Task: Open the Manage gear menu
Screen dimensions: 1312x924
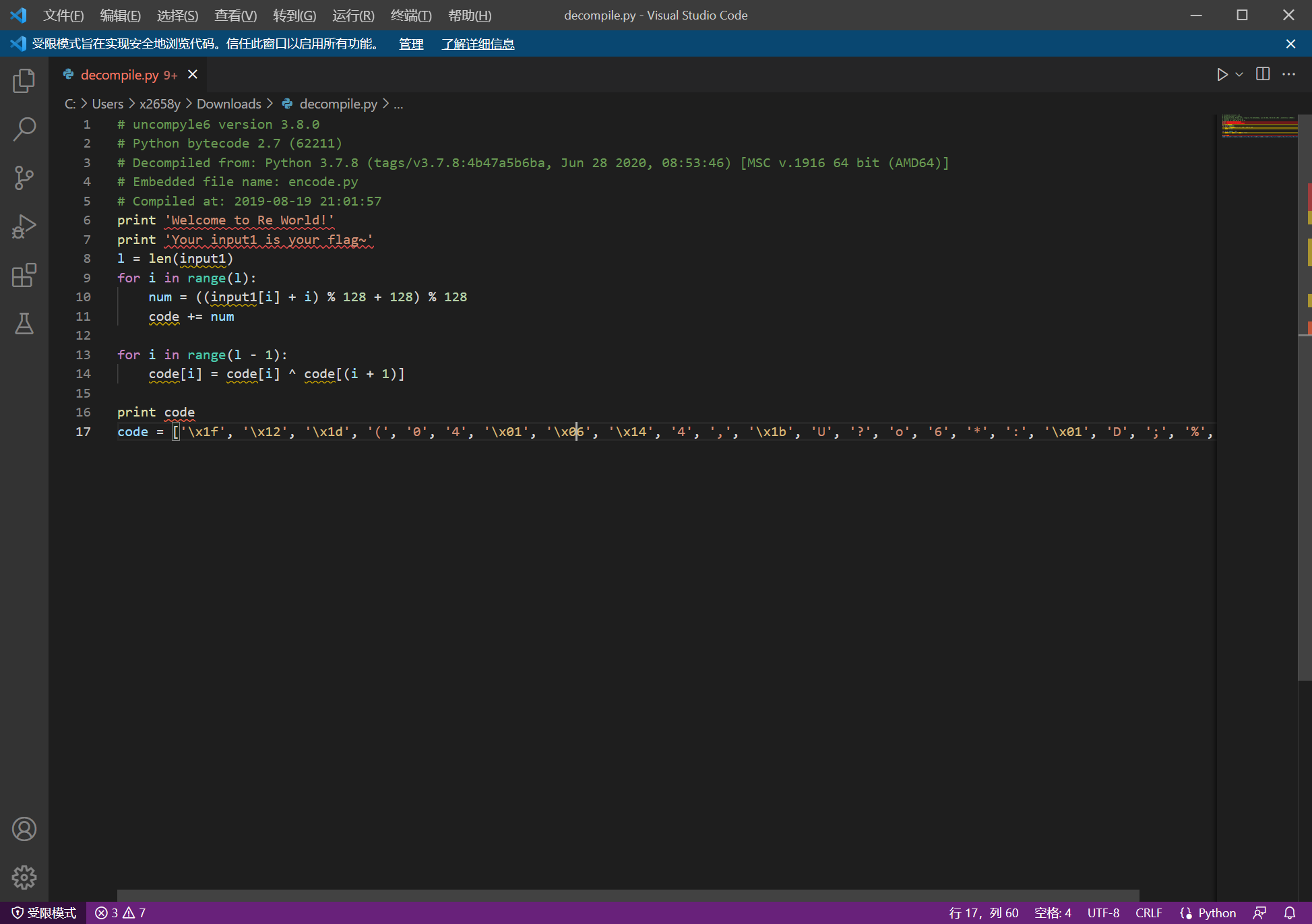Action: pyautogui.click(x=24, y=877)
